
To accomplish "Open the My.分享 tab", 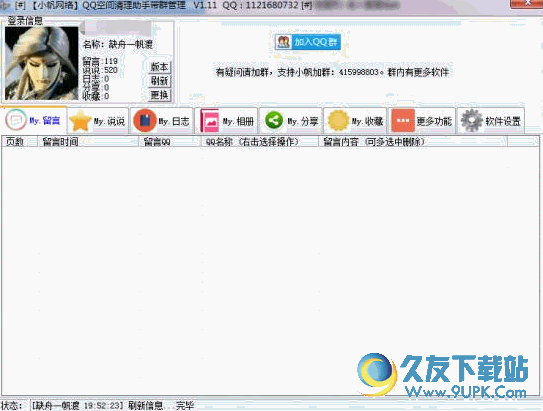I will [x=291, y=121].
